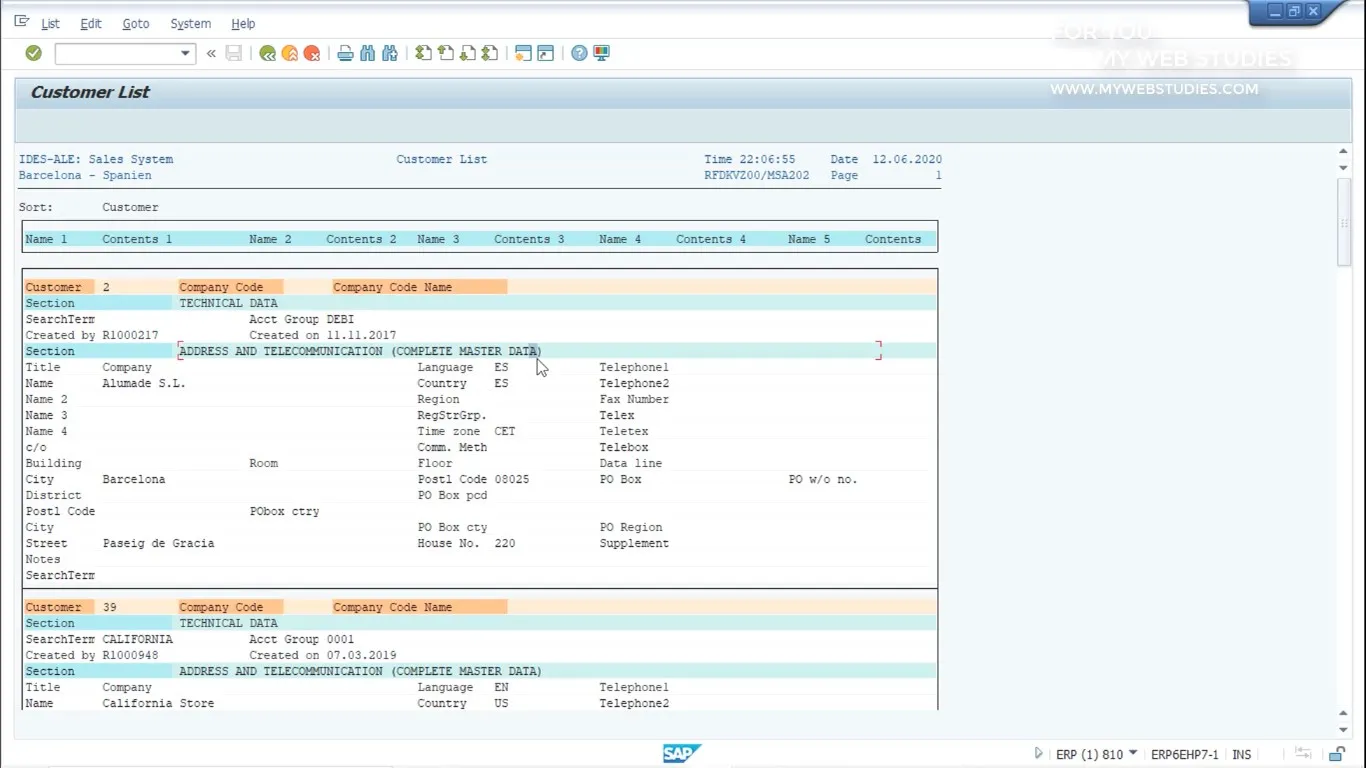Open the System menu
The width and height of the screenshot is (1366, 768).
tap(190, 23)
